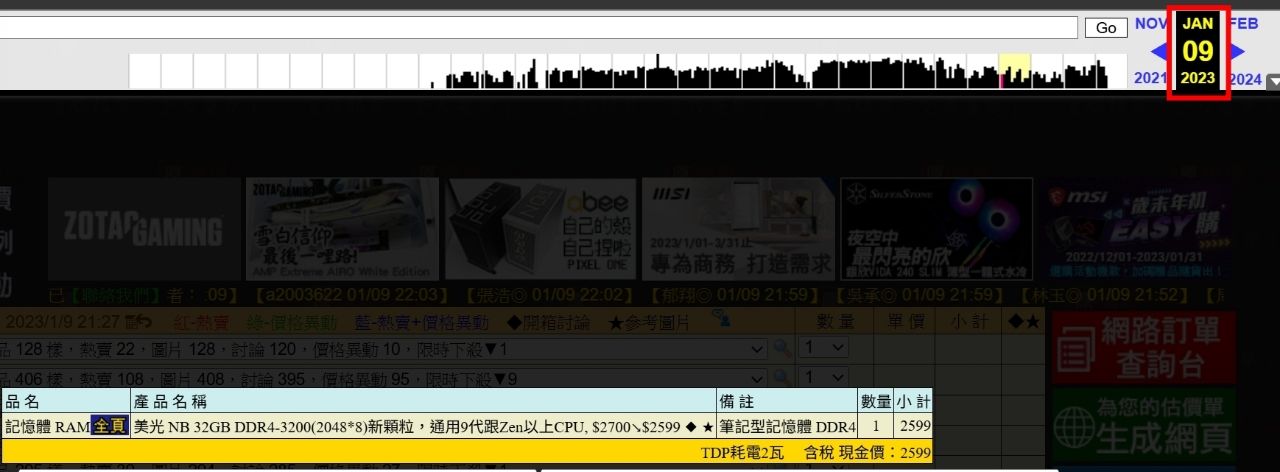Jump to the 2024 capture link
This screenshot has height=472, width=1280.
(1245, 79)
